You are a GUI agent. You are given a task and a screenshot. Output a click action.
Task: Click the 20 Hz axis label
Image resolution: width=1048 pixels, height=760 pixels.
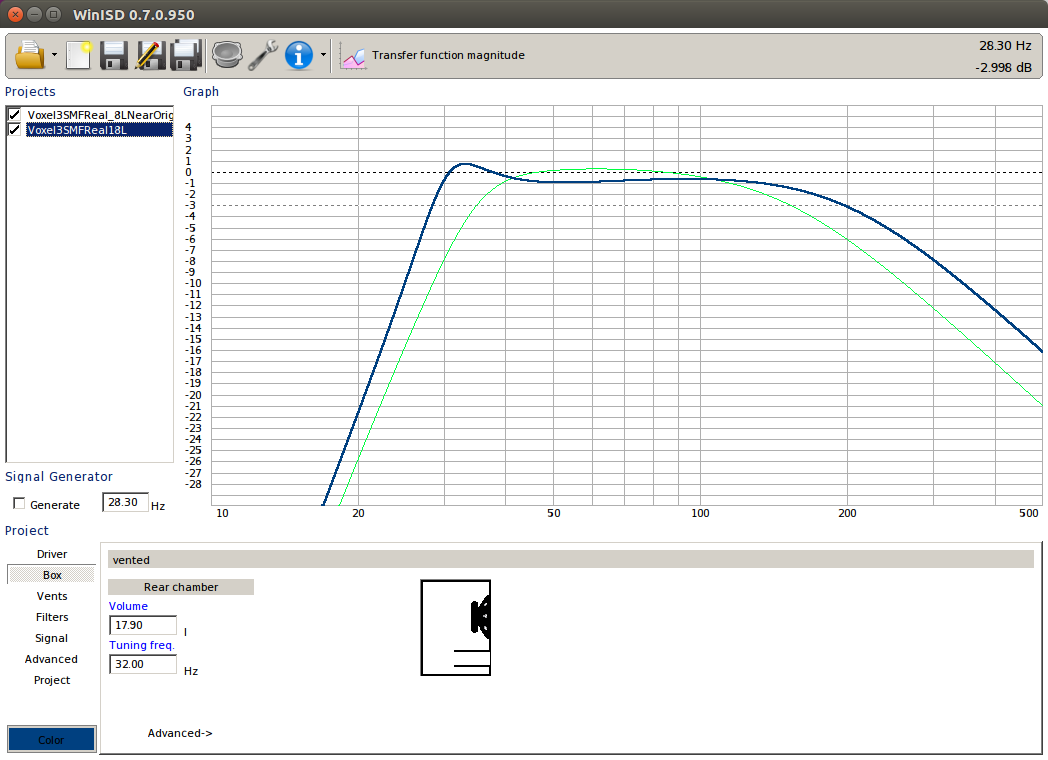click(358, 513)
